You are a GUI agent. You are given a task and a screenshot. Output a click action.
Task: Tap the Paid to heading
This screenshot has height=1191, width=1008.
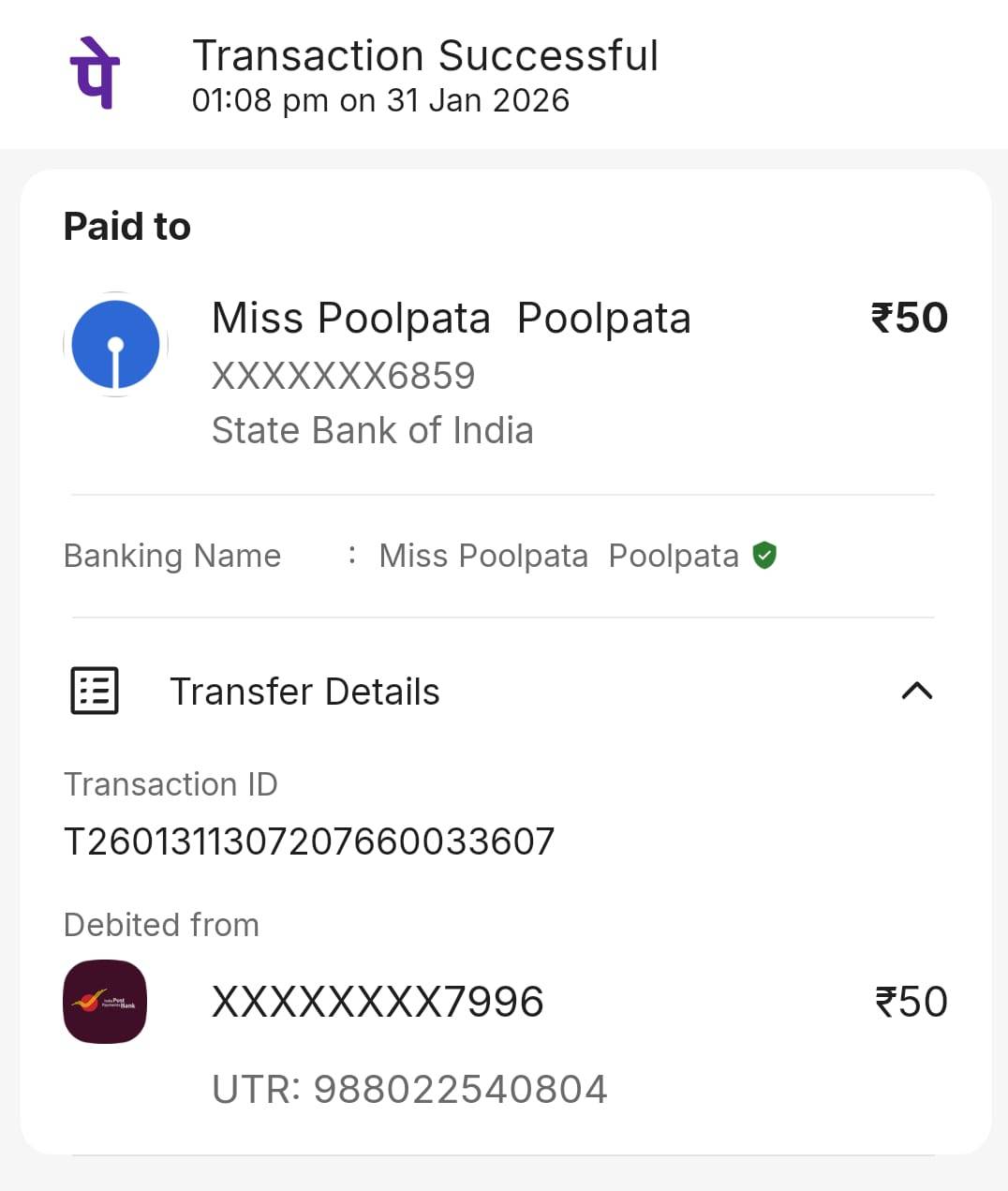point(127,227)
